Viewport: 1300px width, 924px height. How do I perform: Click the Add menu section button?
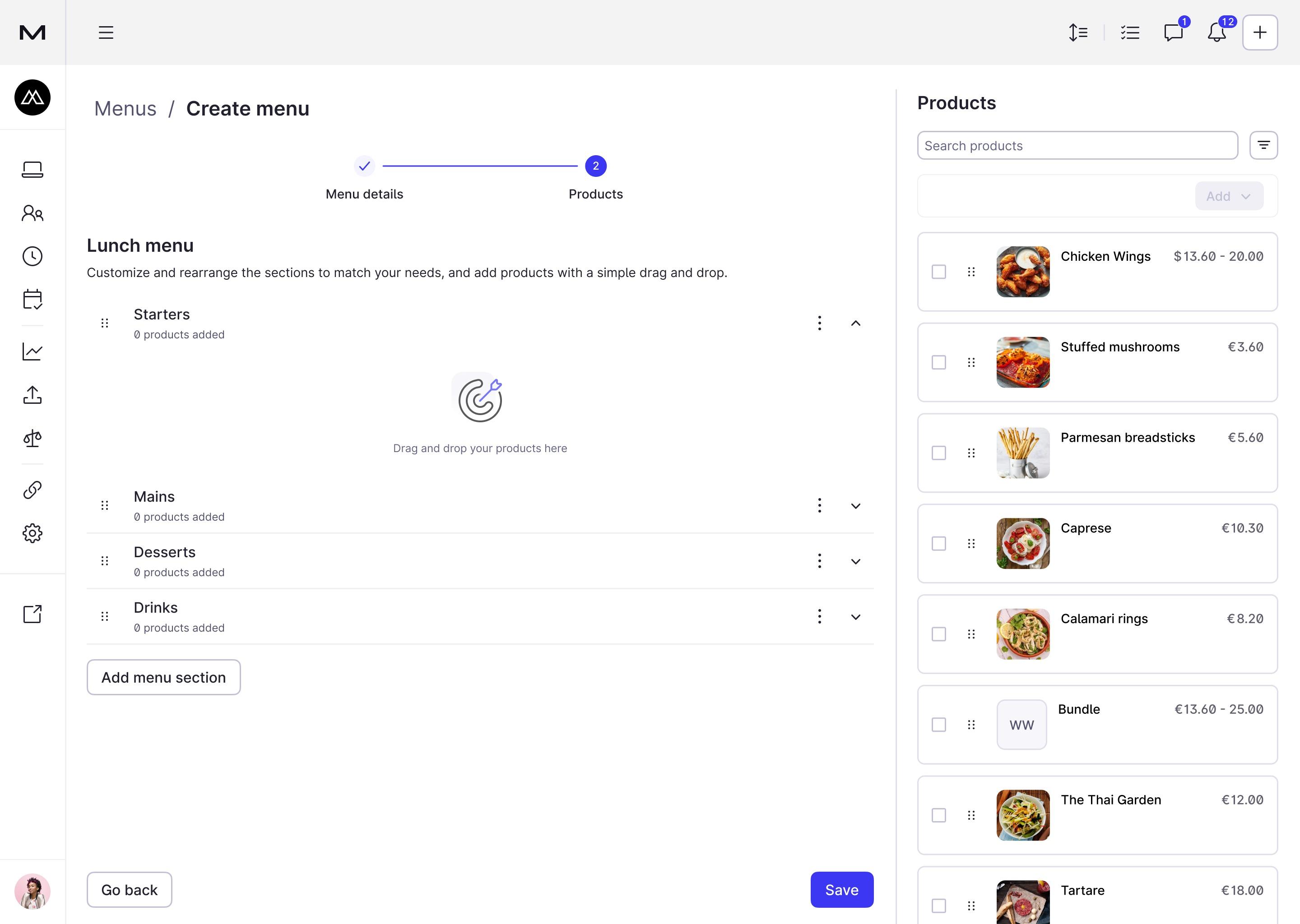tap(163, 677)
